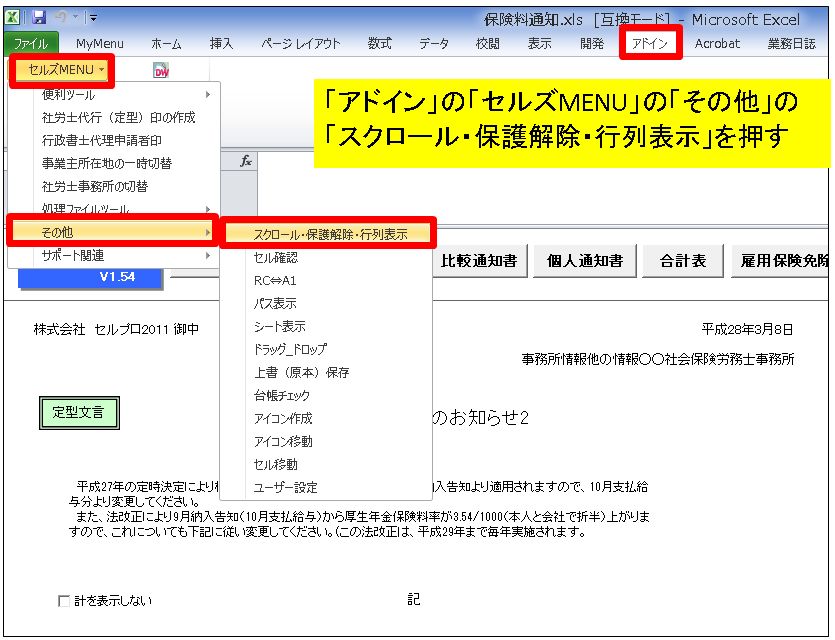835x640 pixels.
Task: Expand the その他 submenu
Action: pos(112,232)
